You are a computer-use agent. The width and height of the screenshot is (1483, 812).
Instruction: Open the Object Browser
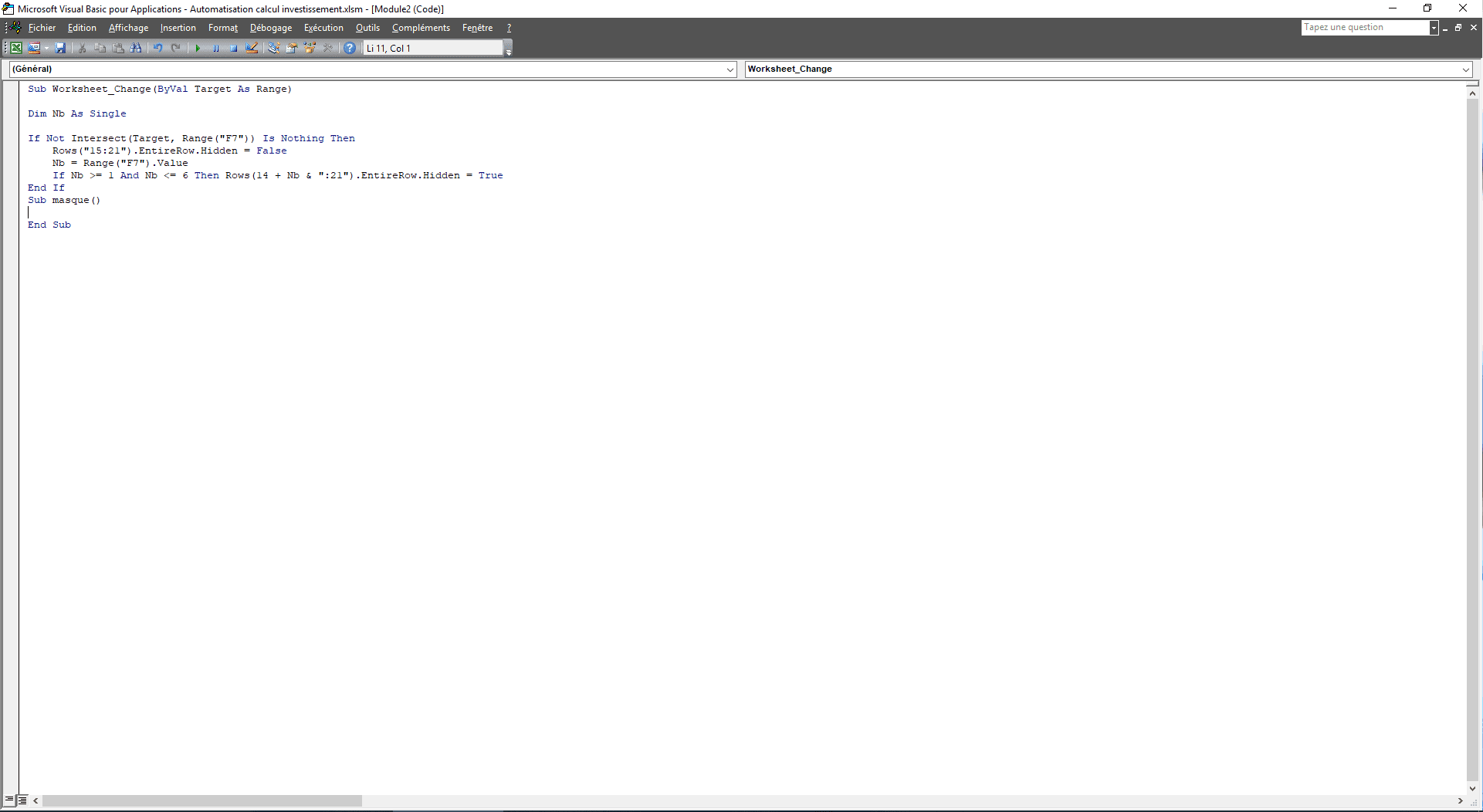(x=310, y=48)
